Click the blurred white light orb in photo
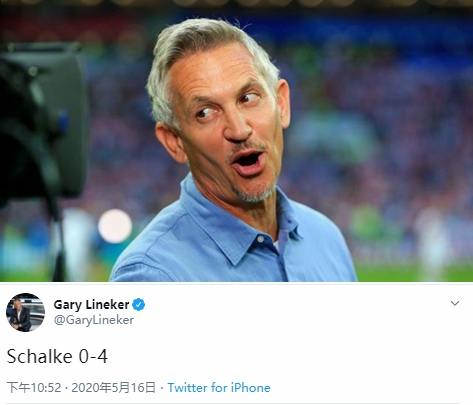The image size is (473, 405). click(x=115, y=226)
